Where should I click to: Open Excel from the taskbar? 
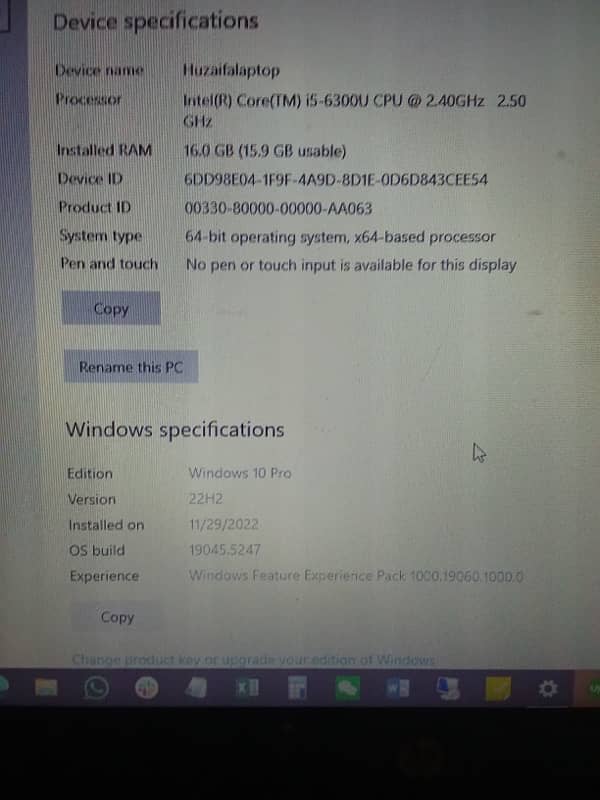(x=247, y=688)
